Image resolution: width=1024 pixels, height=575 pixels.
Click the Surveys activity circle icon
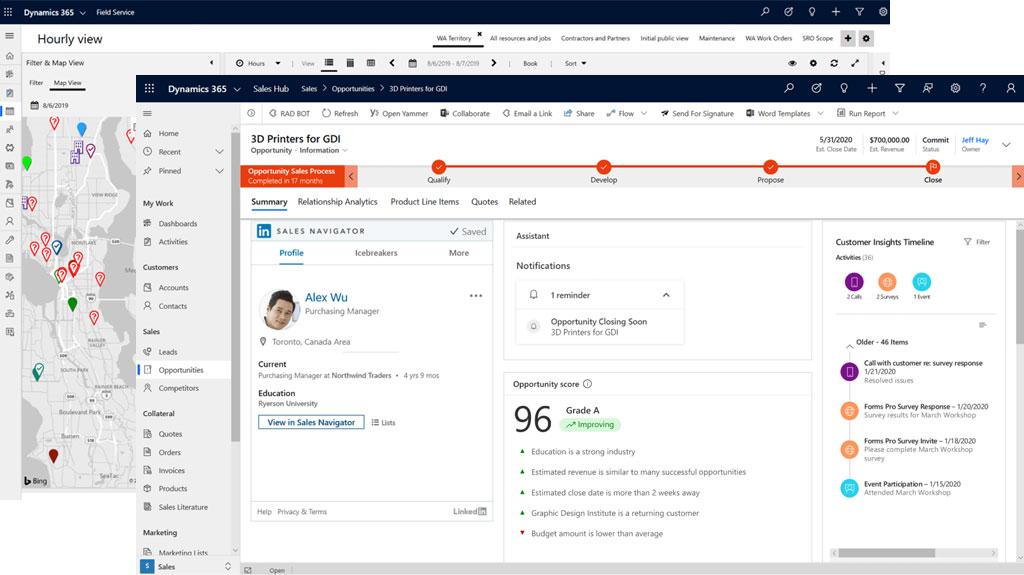pyautogui.click(x=887, y=282)
